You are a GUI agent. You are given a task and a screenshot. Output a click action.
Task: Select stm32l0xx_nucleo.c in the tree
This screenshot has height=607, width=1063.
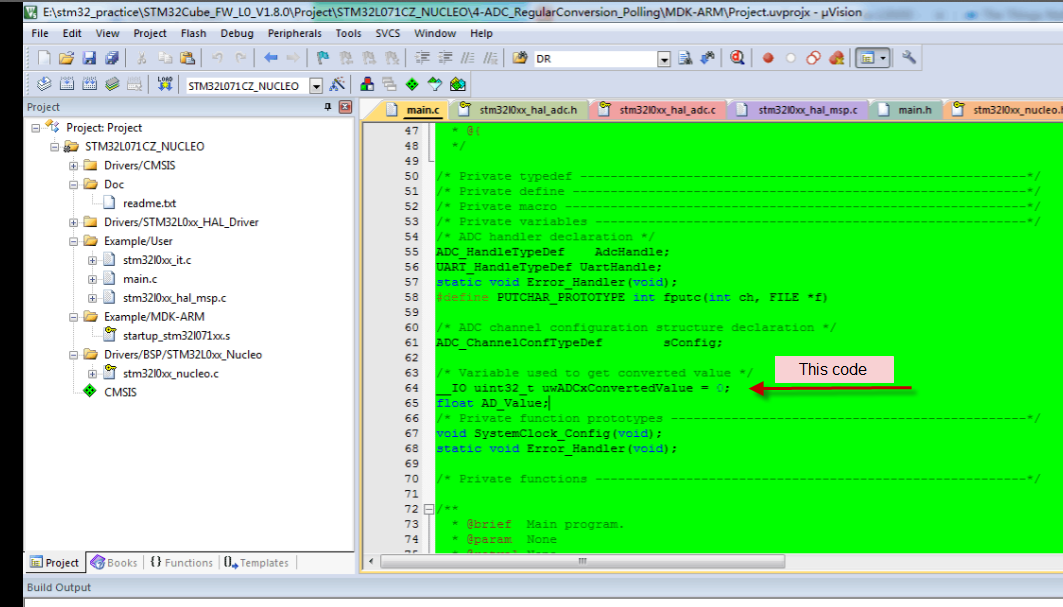point(171,374)
